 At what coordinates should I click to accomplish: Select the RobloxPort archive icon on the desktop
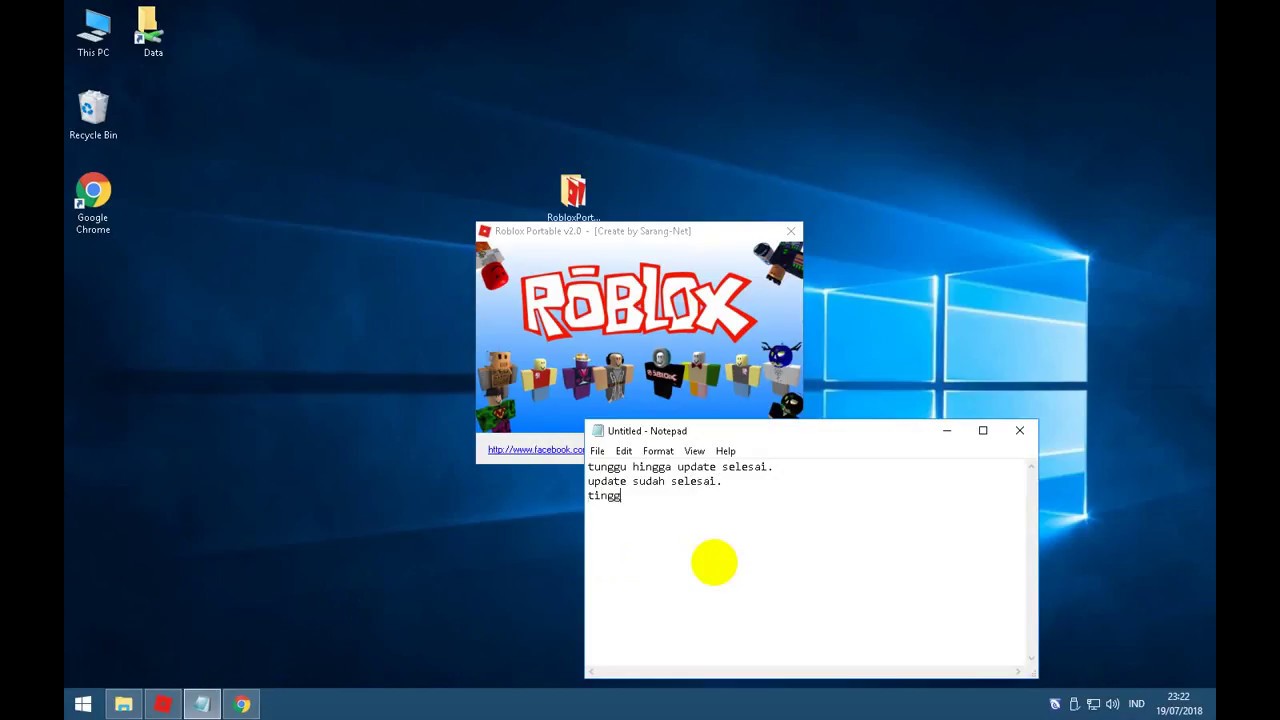573,198
